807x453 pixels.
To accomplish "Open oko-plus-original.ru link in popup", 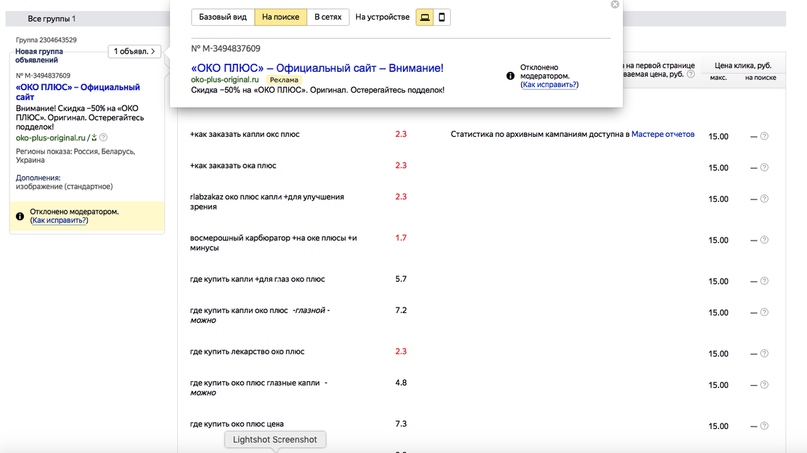I will [225, 80].
